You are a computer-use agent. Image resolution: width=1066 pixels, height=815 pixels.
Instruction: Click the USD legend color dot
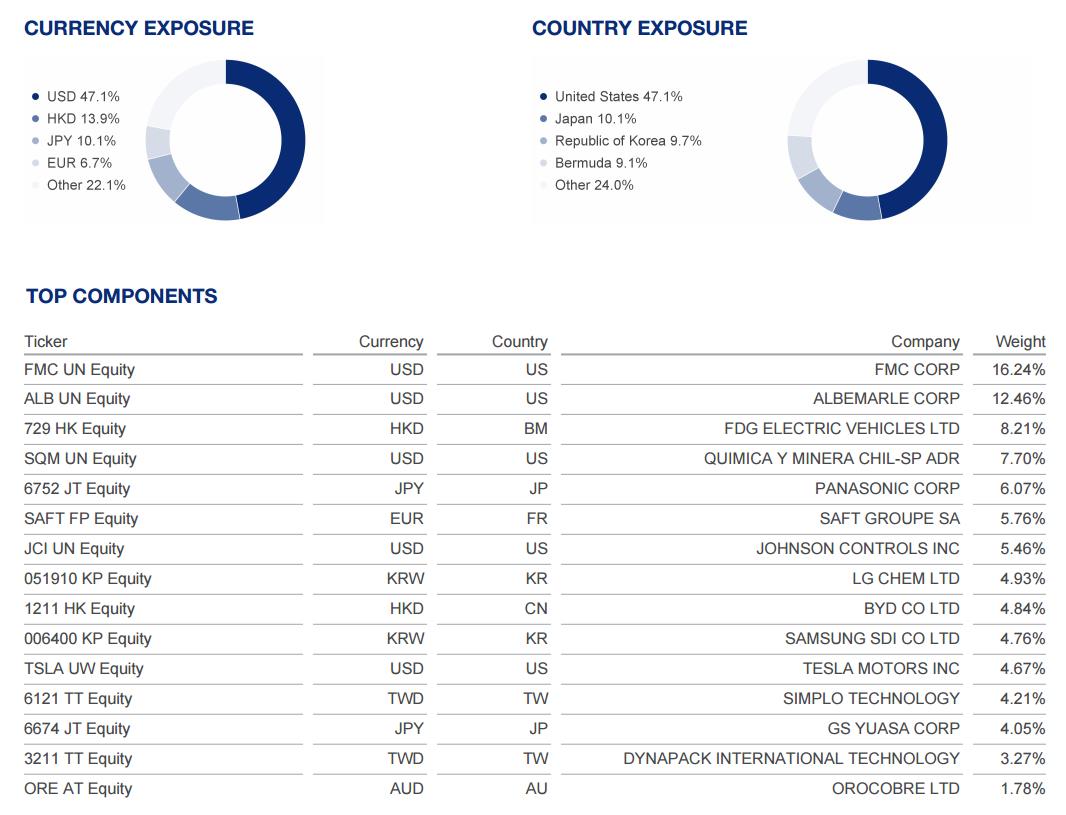[35, 97]
